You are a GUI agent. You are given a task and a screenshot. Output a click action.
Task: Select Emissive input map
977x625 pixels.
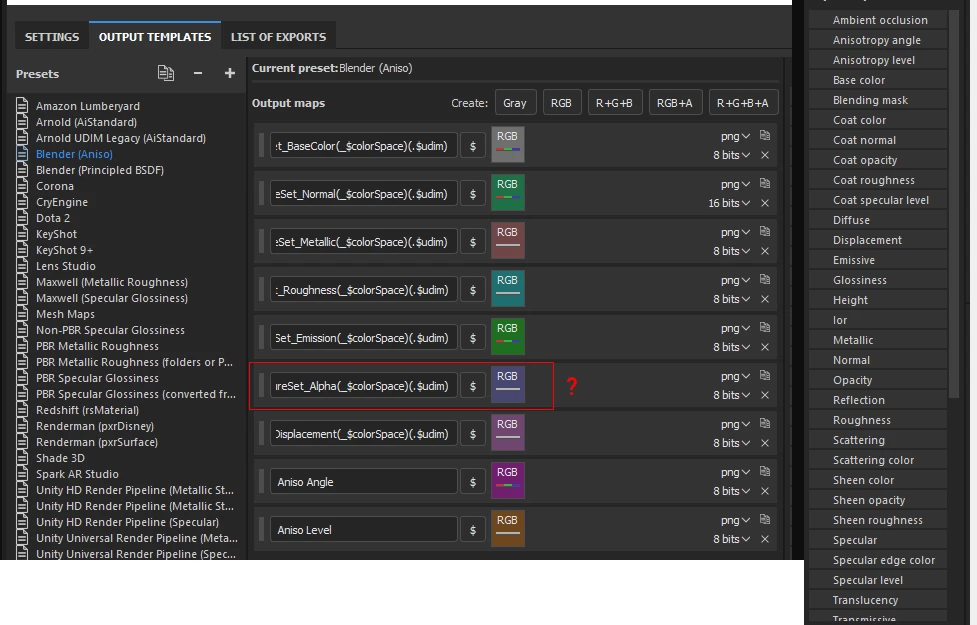pos(878,260)
